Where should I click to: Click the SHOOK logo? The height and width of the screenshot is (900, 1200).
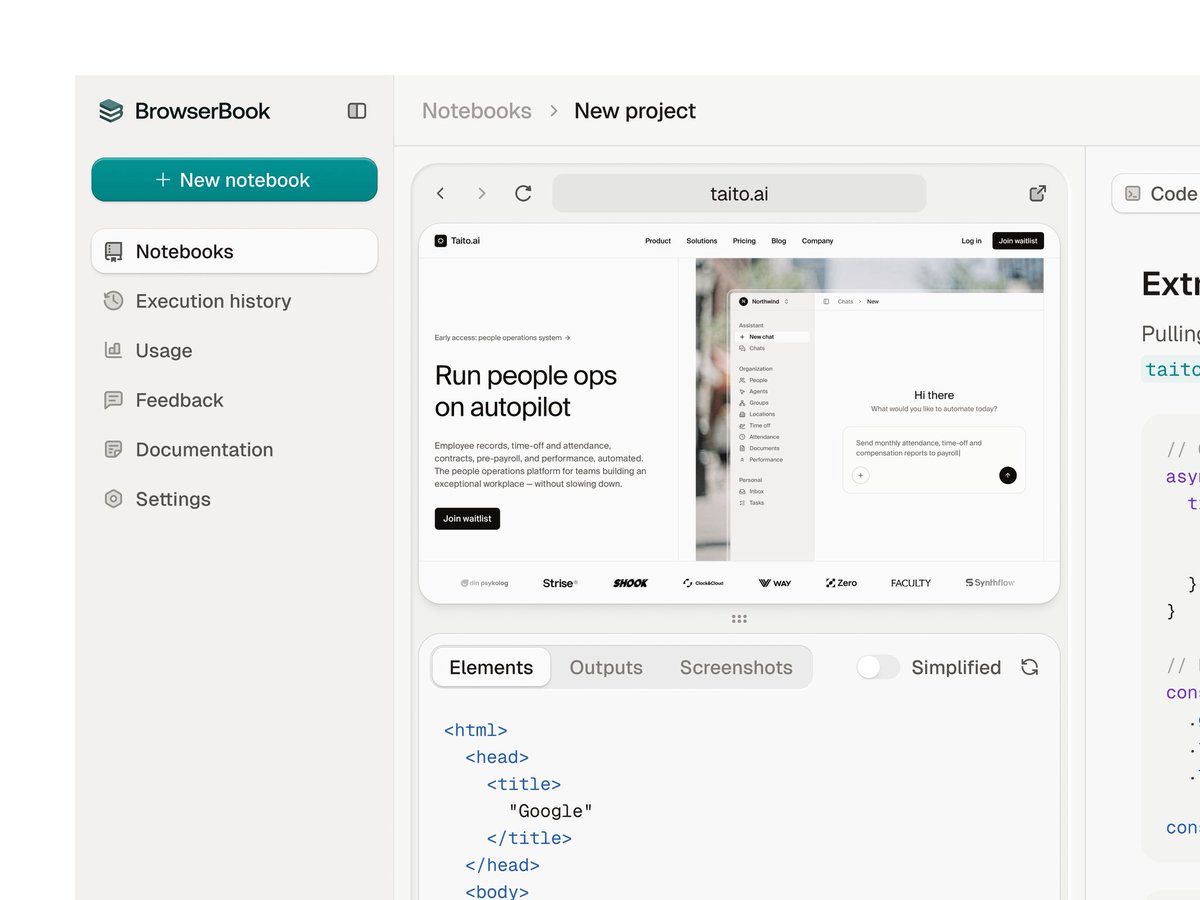pyautogui.click(x=631, y=583)
